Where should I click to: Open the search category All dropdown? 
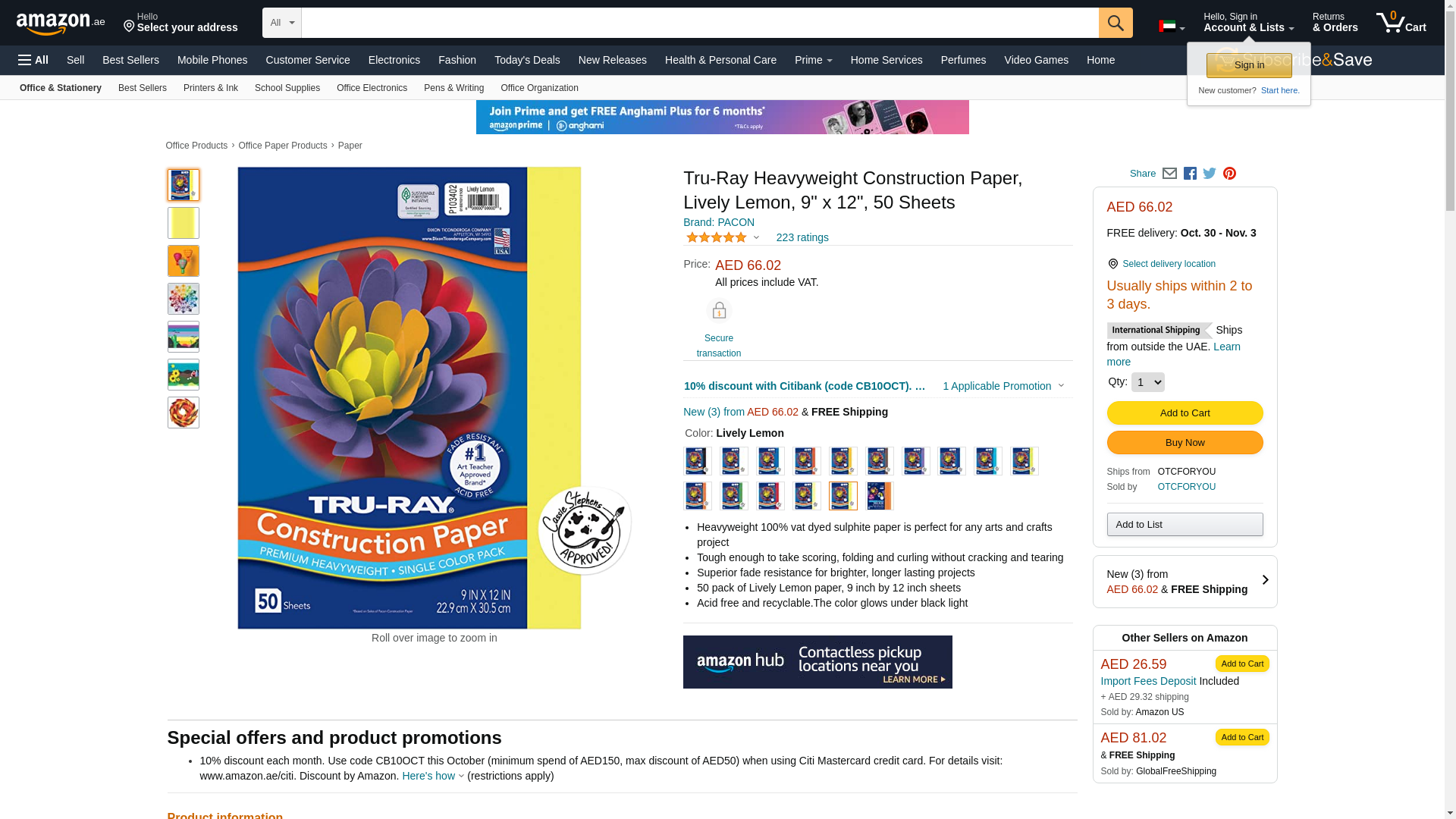pyautogui.click(x=282, y=23)
